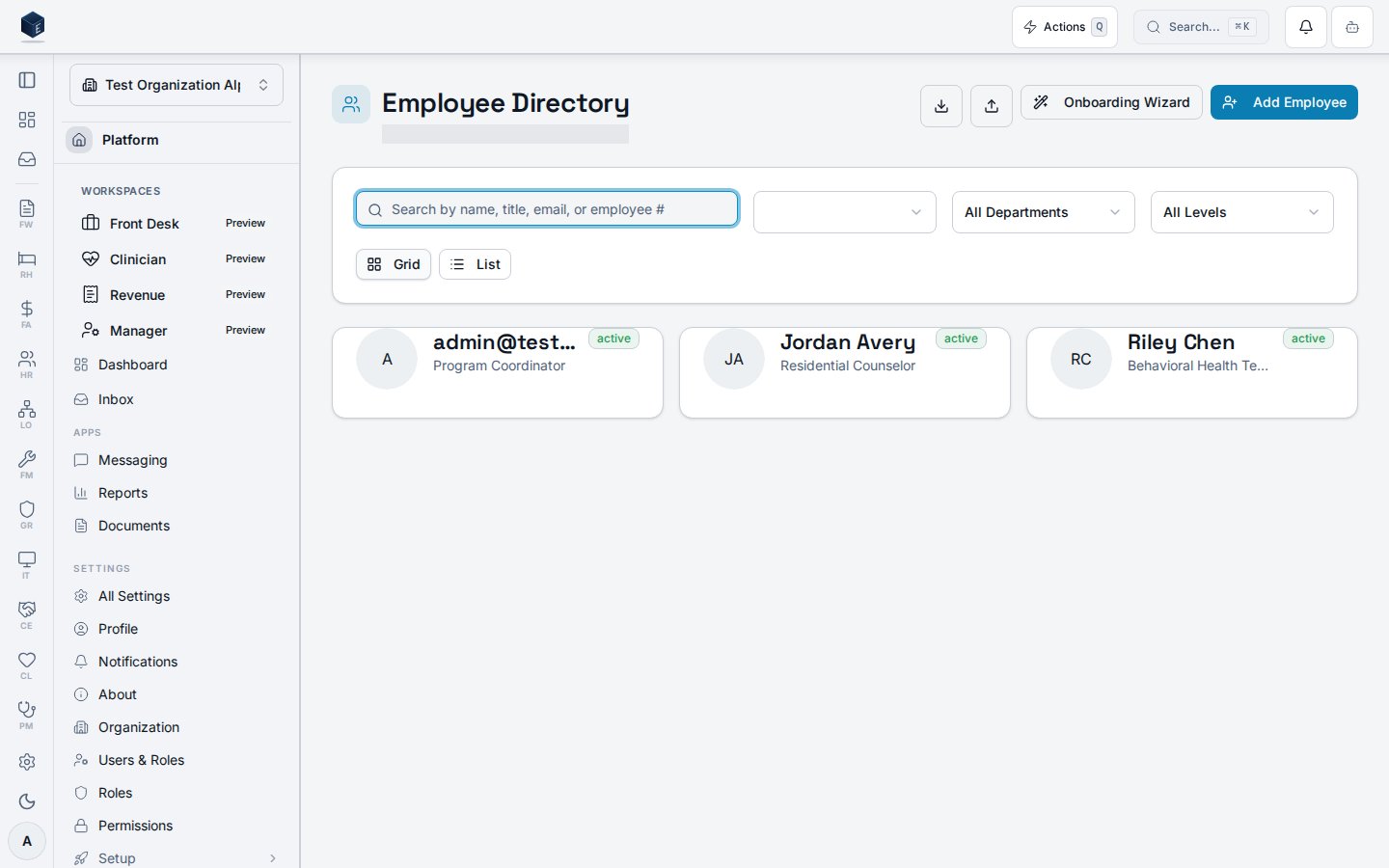Toggle the sidebar panel icon
Viewport: 1389px width, 868px height.
pyautogui.click(x=27, y=80)
